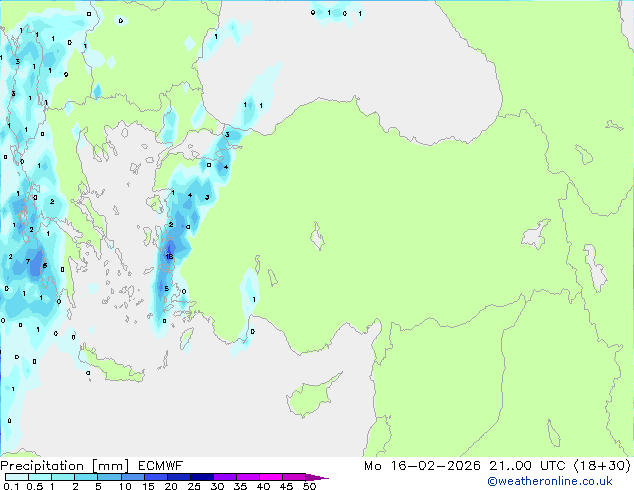Select legend swatch between 2 and 5
The width and height of the screenshot is (634, 490).
[86, 477]
